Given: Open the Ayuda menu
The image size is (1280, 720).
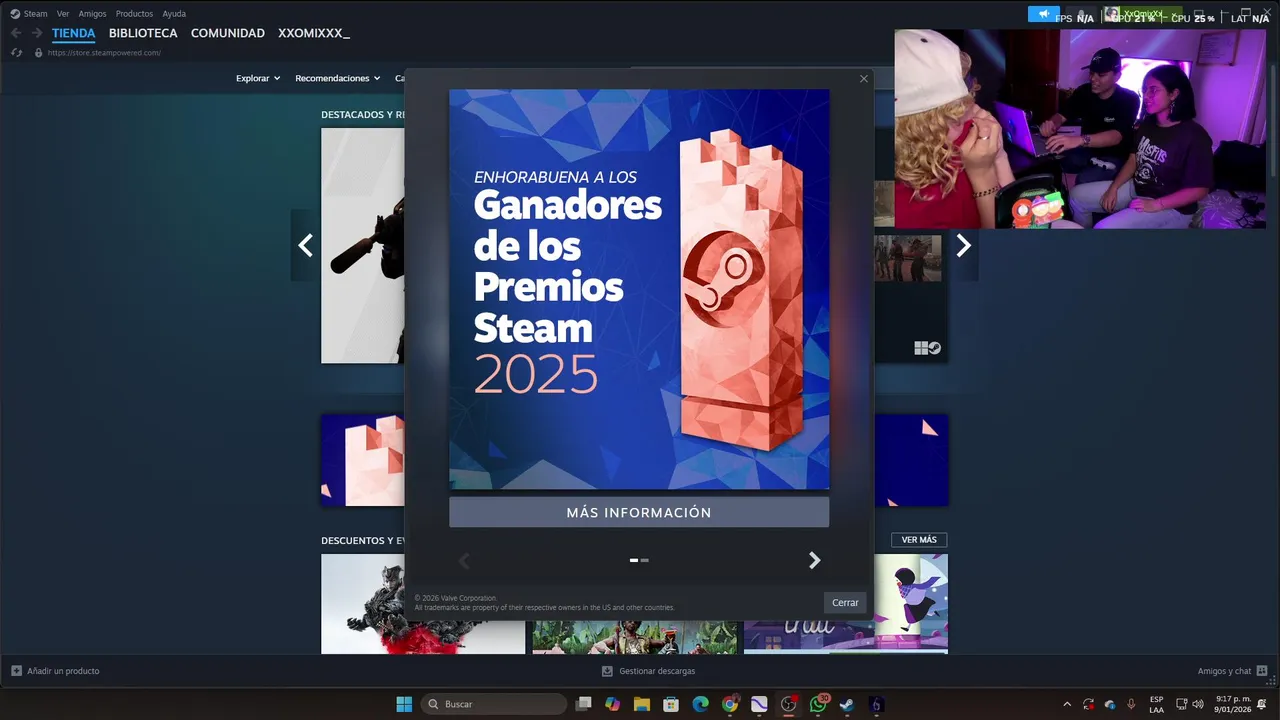Looking at the screenshot, I should pos(174,14).
